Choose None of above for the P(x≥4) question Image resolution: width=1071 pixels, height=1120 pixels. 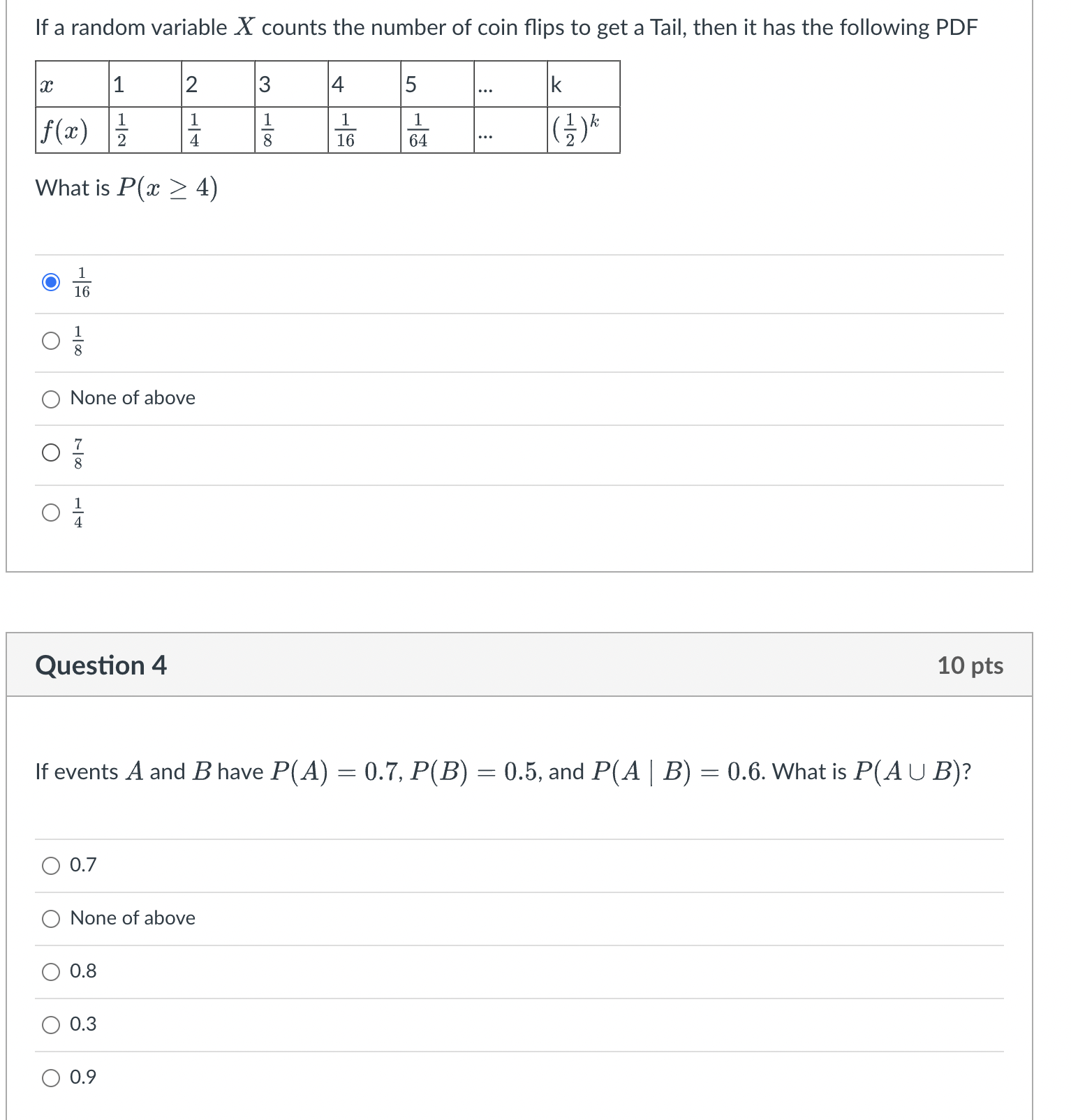click(50, 399)
